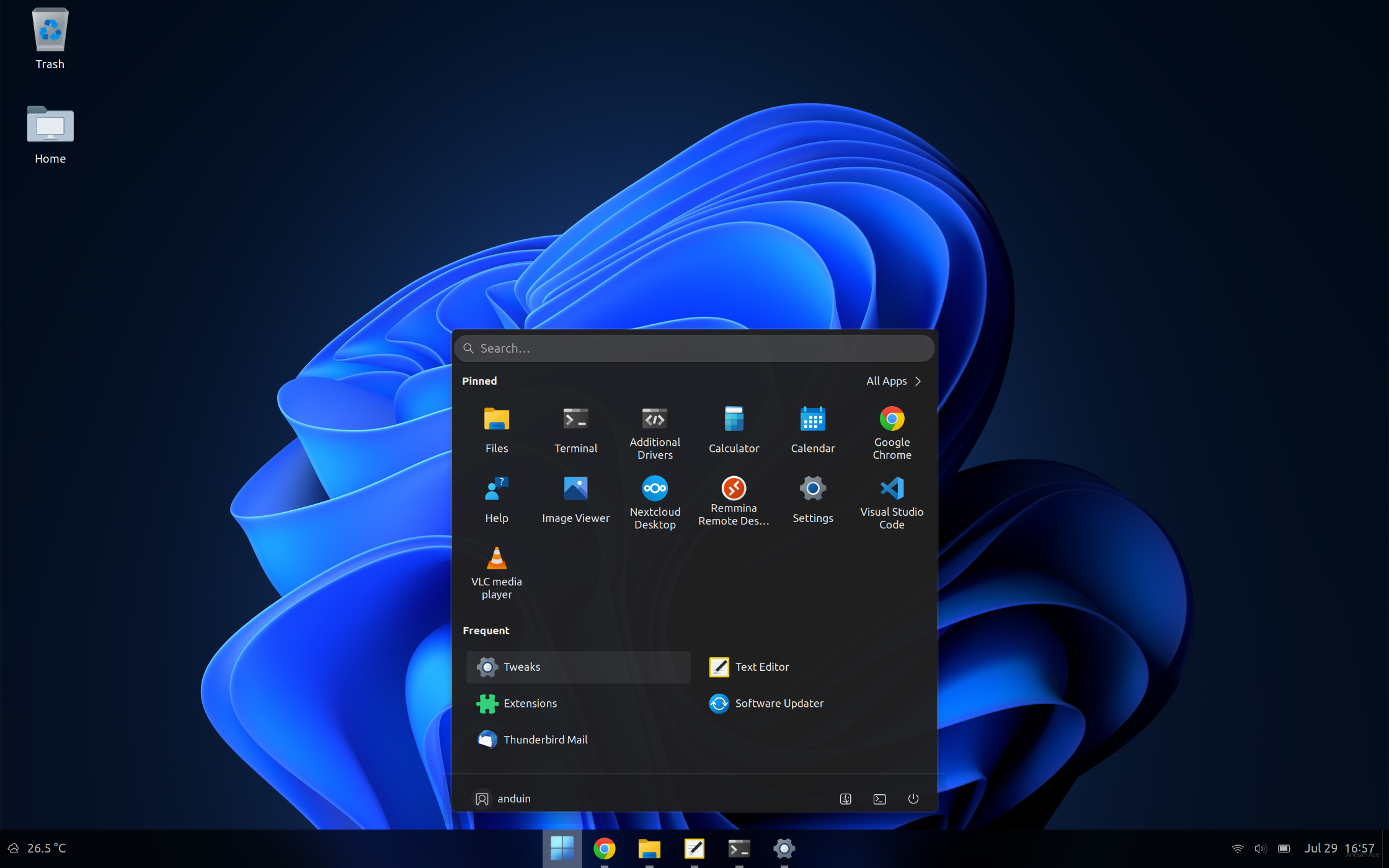Click terminal shortcut icon in menu footer

tap(879, 799)
